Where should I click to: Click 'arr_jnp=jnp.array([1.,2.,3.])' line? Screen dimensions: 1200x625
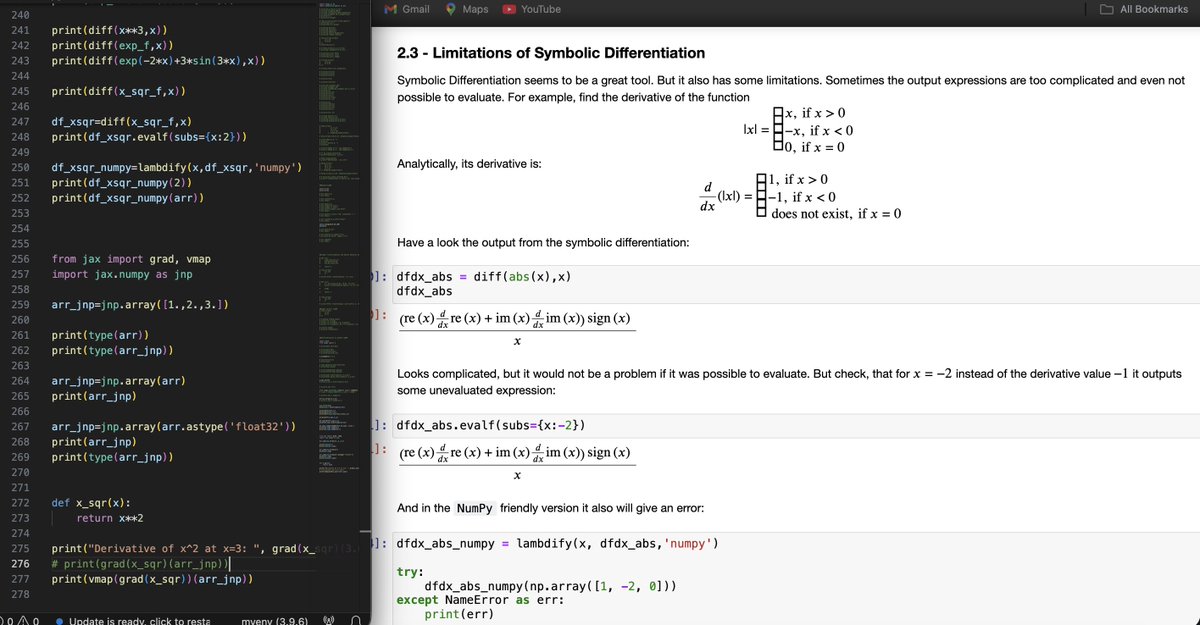click(140, 304)
